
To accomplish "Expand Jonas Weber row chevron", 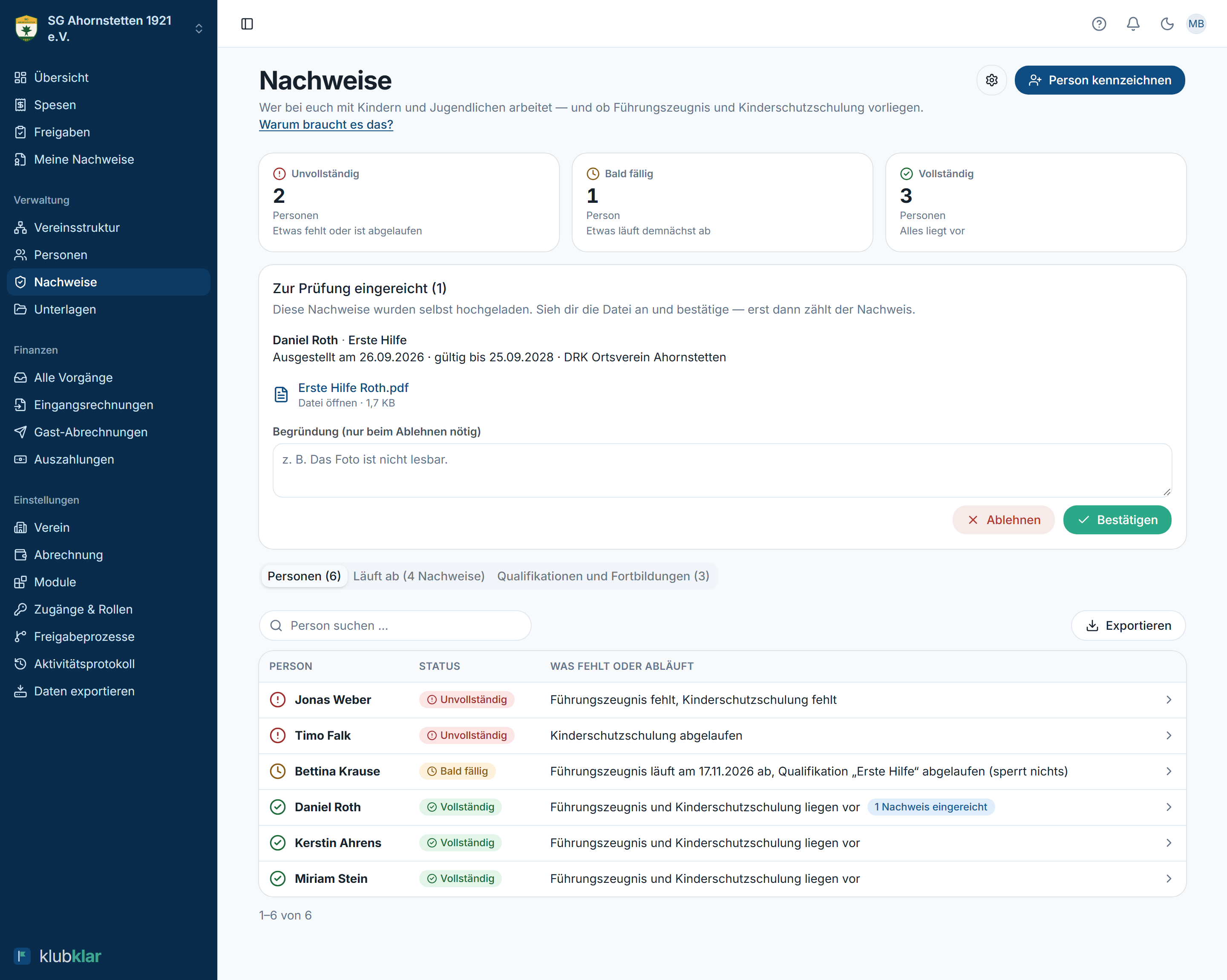I will coord(1168,700).
